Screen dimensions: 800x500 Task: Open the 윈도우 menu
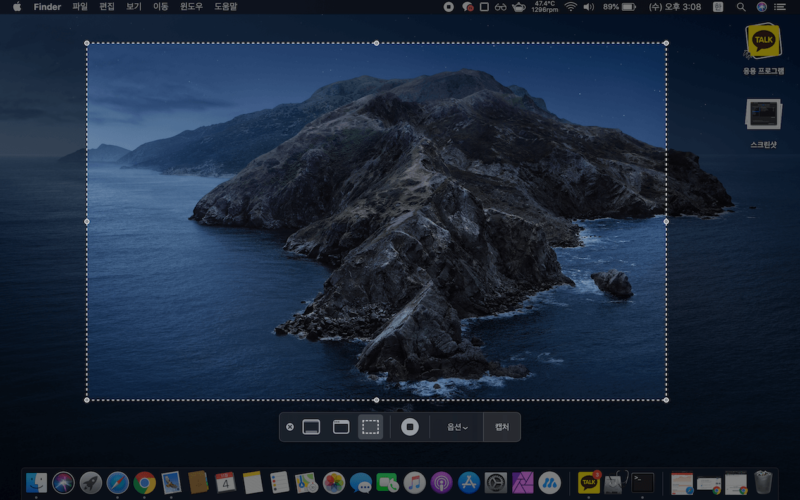[191, 7]
